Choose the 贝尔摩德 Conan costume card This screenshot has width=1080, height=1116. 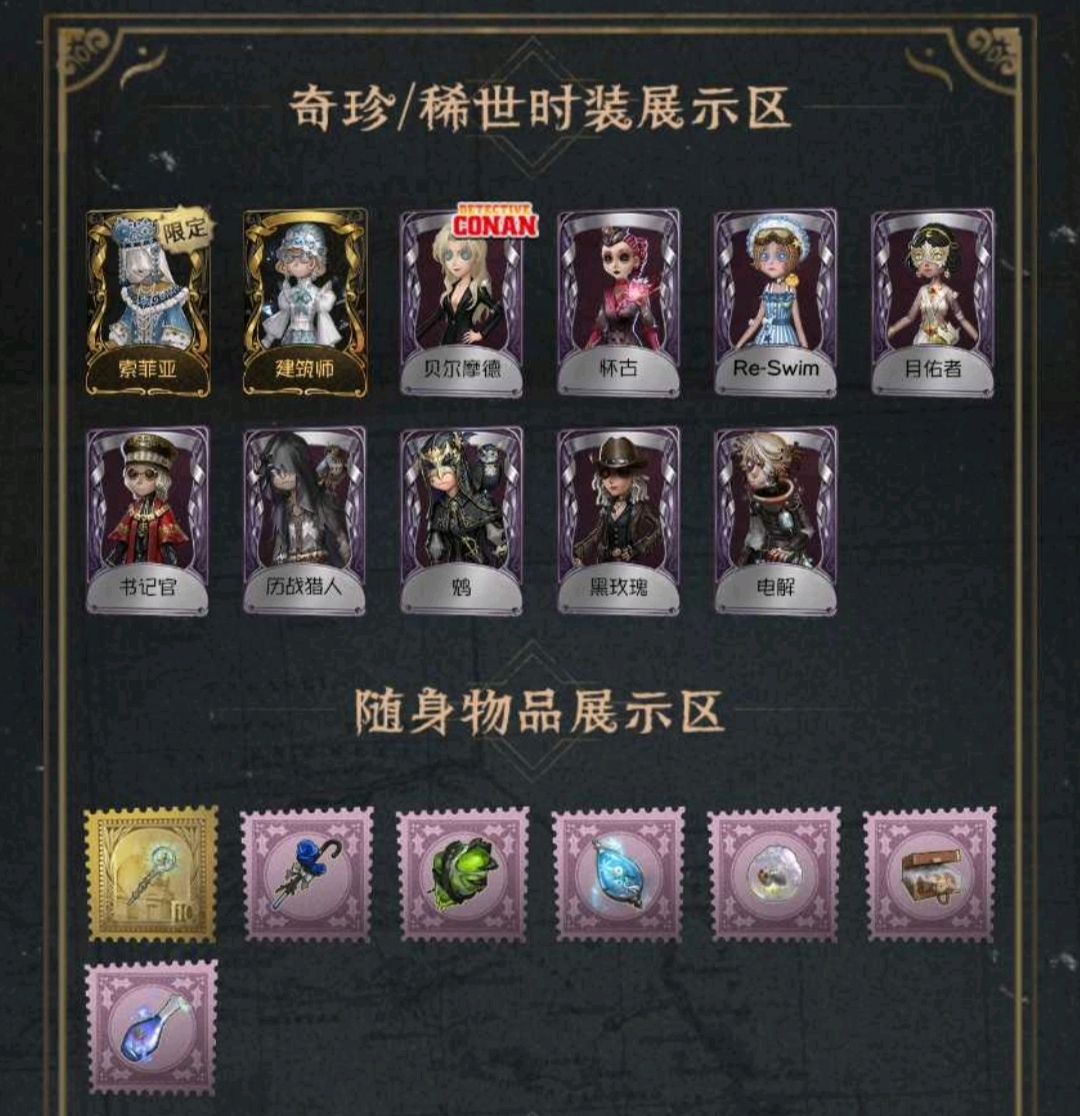pyautogui.click(x=462, y=302)
